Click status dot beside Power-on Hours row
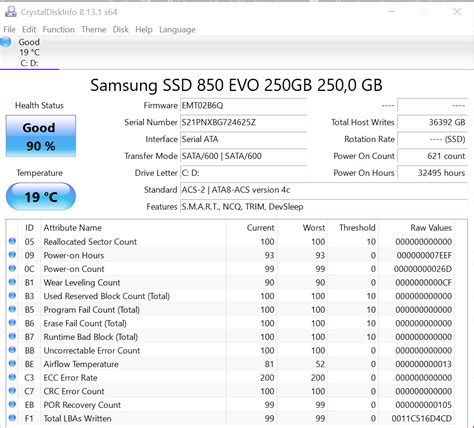Screen dimensions: 474x428 pyautogui.click(x=12, y=255)
